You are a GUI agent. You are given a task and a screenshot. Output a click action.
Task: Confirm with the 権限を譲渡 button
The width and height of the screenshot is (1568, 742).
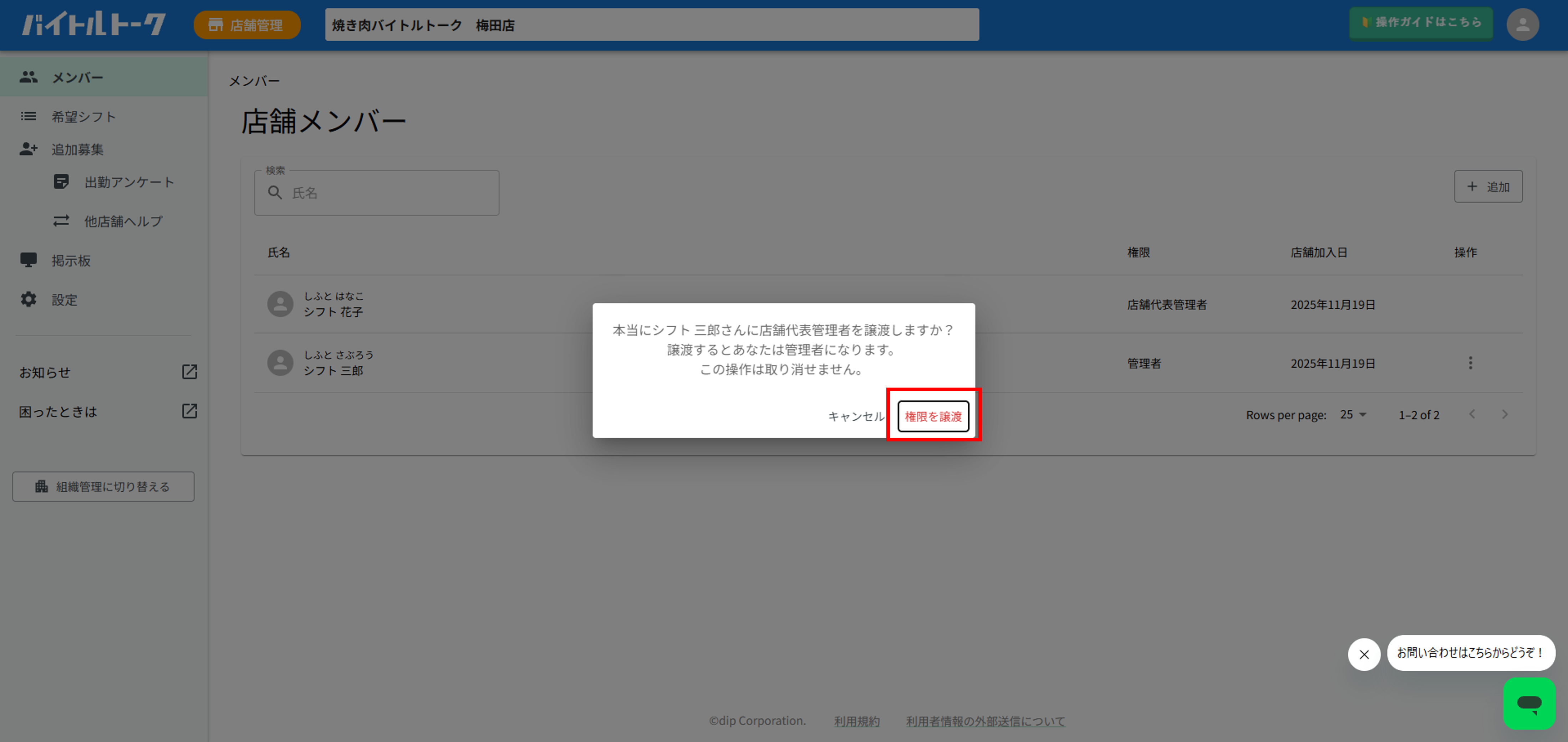pos(932,416)
